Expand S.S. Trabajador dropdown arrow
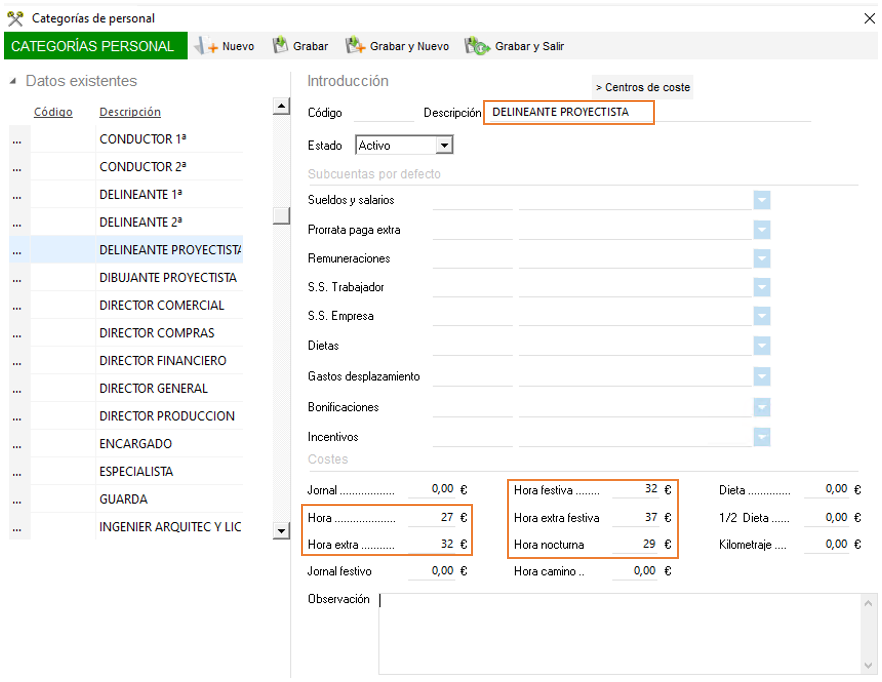This screenshot has height=682, width=882. click(762, 287)
